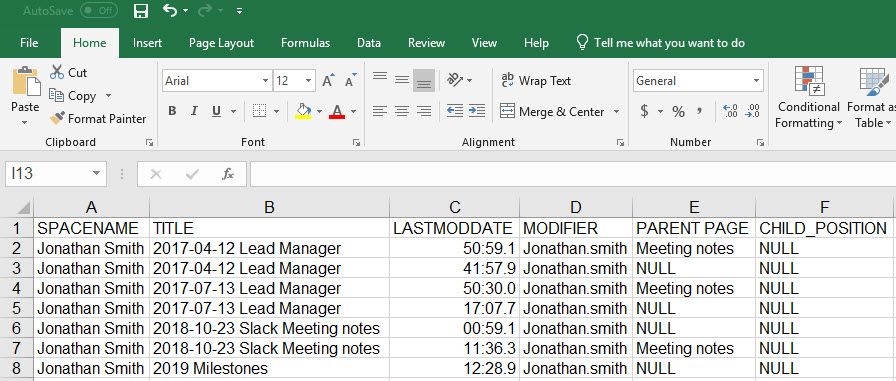Open the Help tab

(x=536, y=43)
